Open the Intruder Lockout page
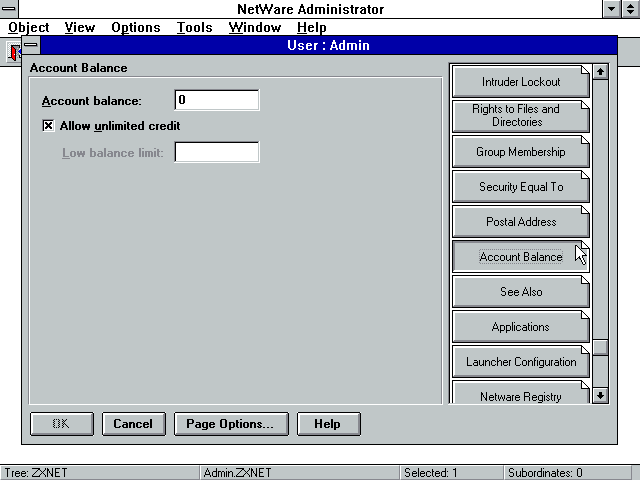Viewport: 640px width, 480px height. [521, 82]
